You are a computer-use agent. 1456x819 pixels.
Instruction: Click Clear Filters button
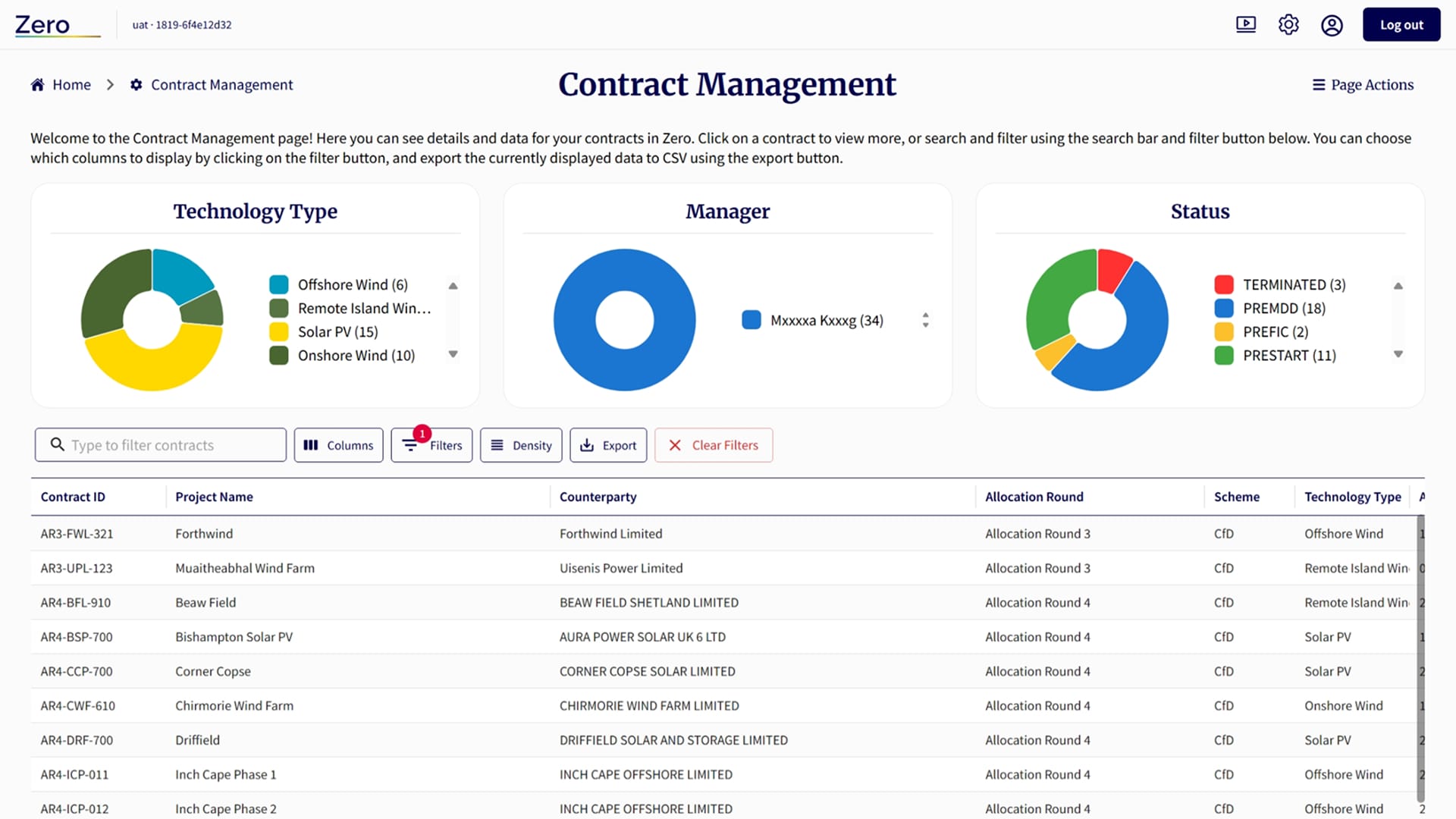coord(714,445)
